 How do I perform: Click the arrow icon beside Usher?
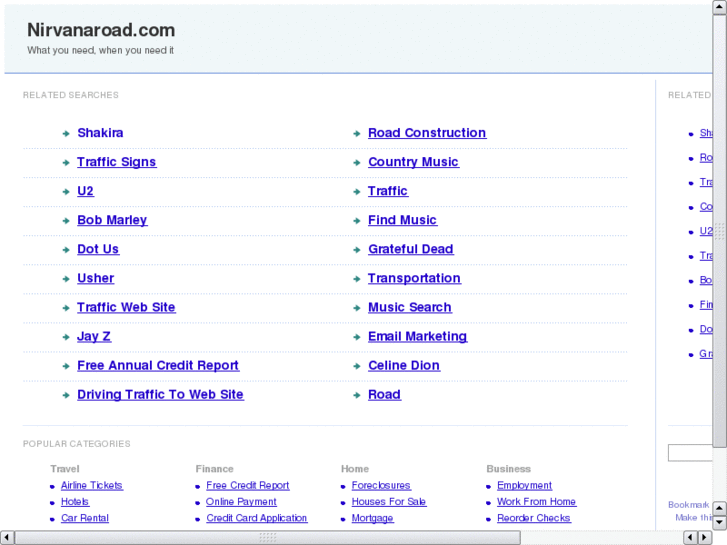point(66,279)
